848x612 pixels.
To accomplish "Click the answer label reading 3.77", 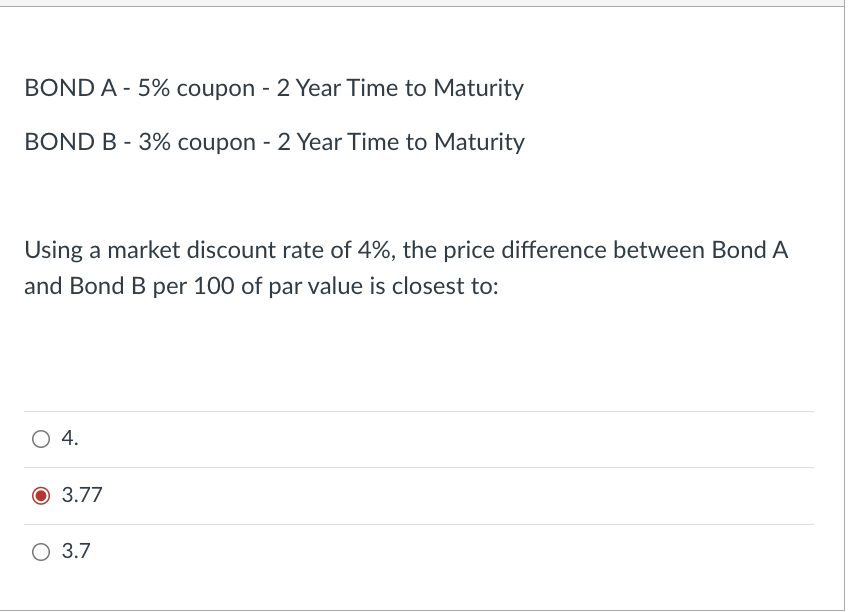I will tap(83, 494).
